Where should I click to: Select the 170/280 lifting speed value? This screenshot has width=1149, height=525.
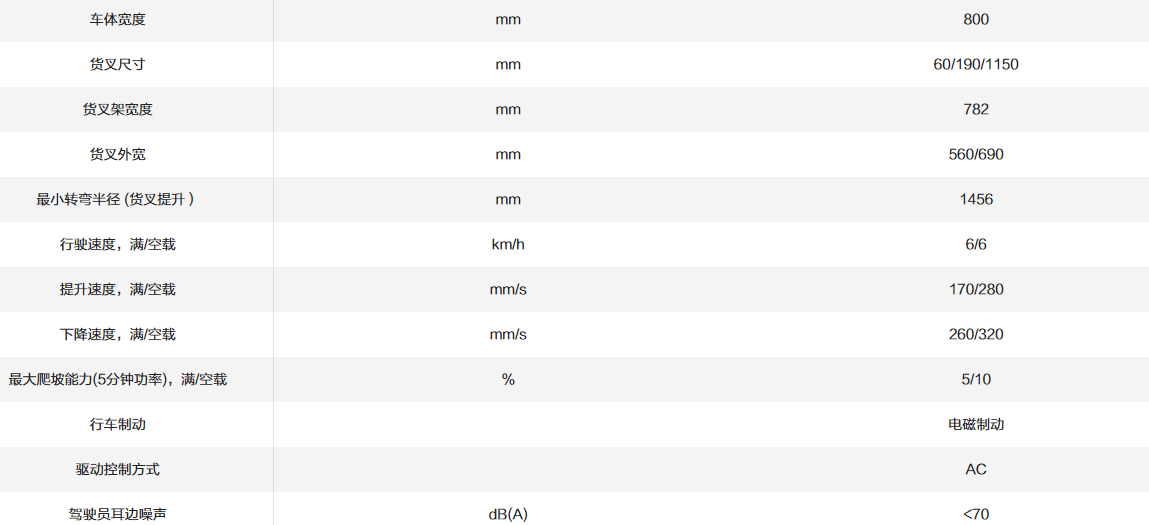tap(975, 290)
